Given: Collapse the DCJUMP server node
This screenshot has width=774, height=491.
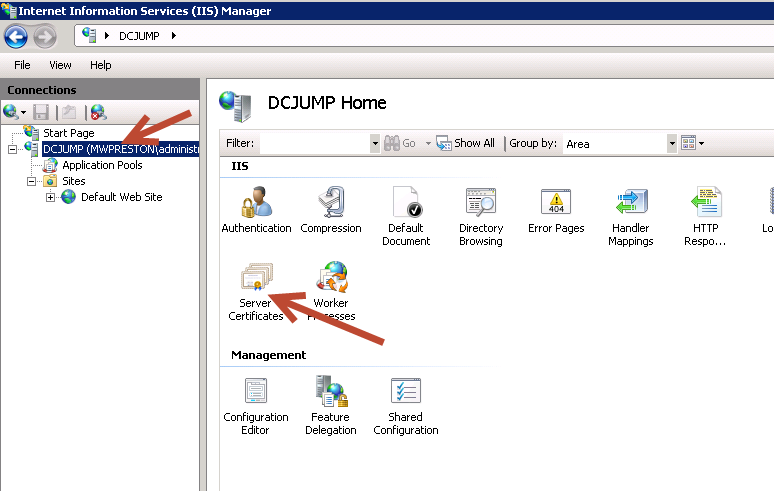Looking at the screenshot, I should coord(13,149).
